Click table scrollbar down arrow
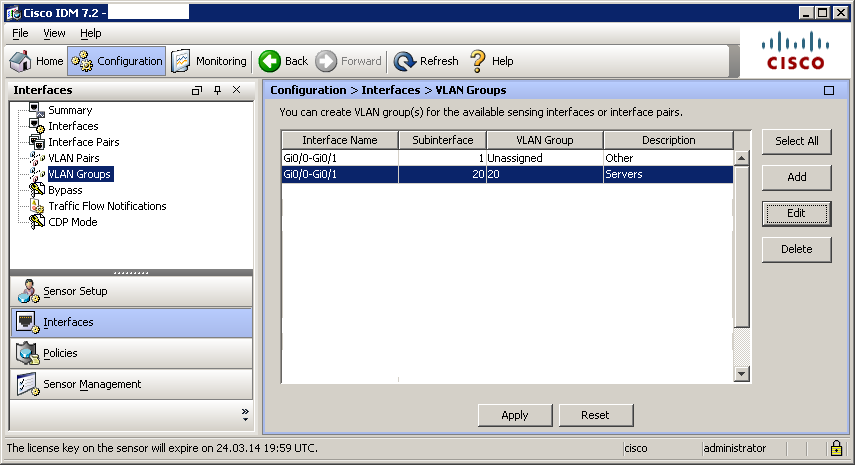Image resolution: width=855 pixels, height=465 pixels. click(x=742, y=374)
